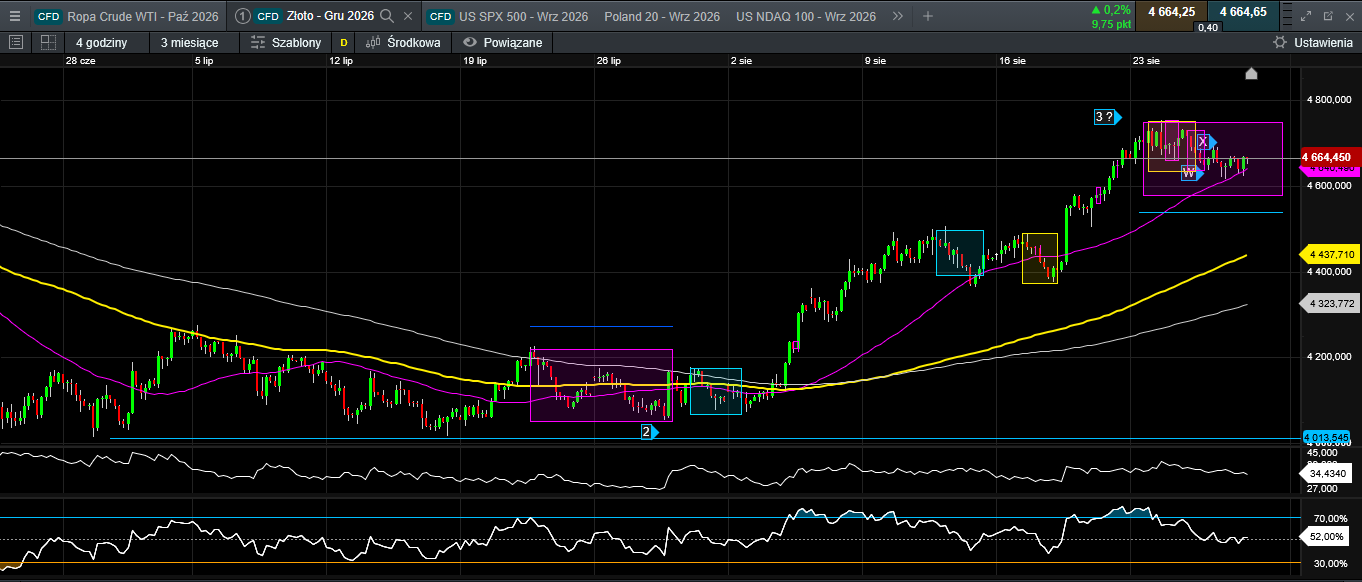
Task: Open the 3 miesiące range dropdown
Action: 189,42
